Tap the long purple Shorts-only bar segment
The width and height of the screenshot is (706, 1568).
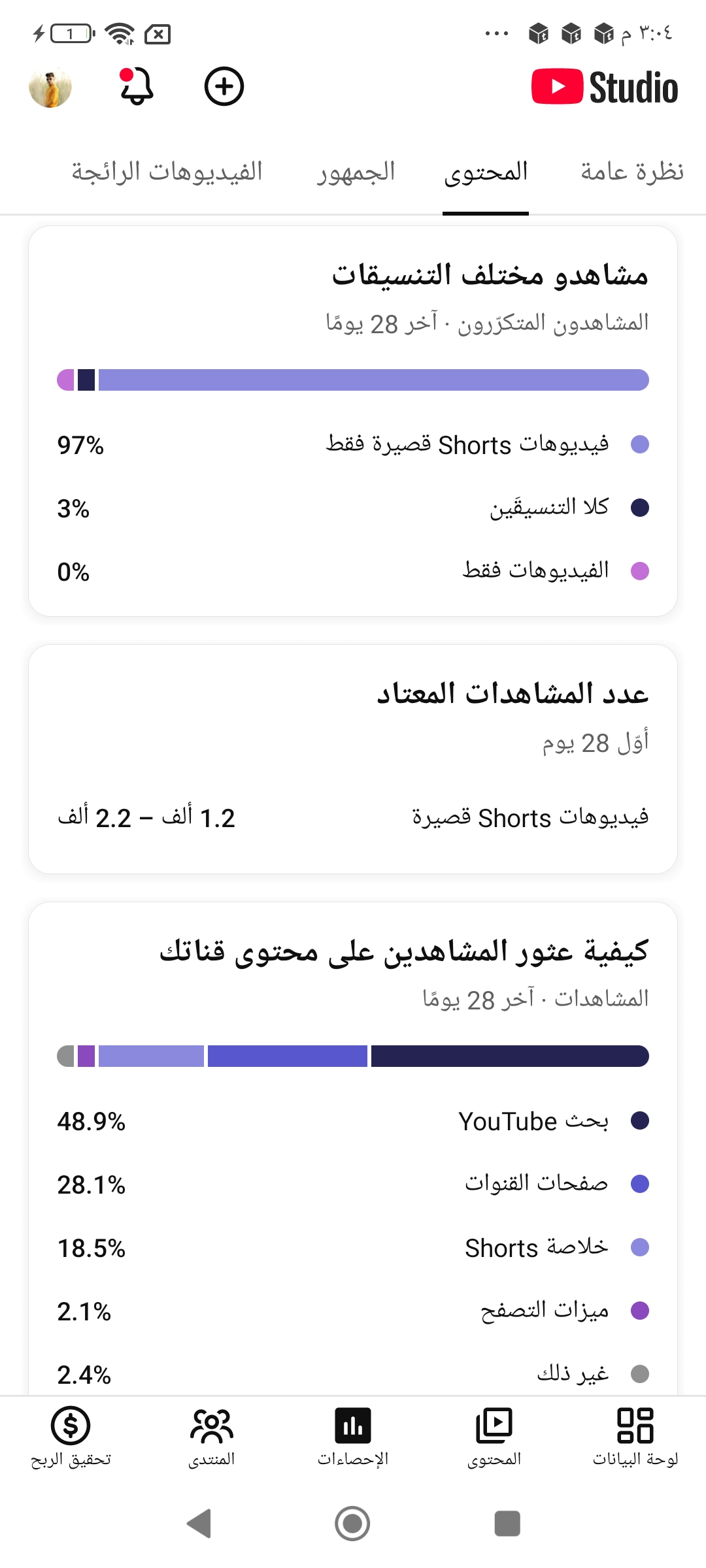point(374,380)
